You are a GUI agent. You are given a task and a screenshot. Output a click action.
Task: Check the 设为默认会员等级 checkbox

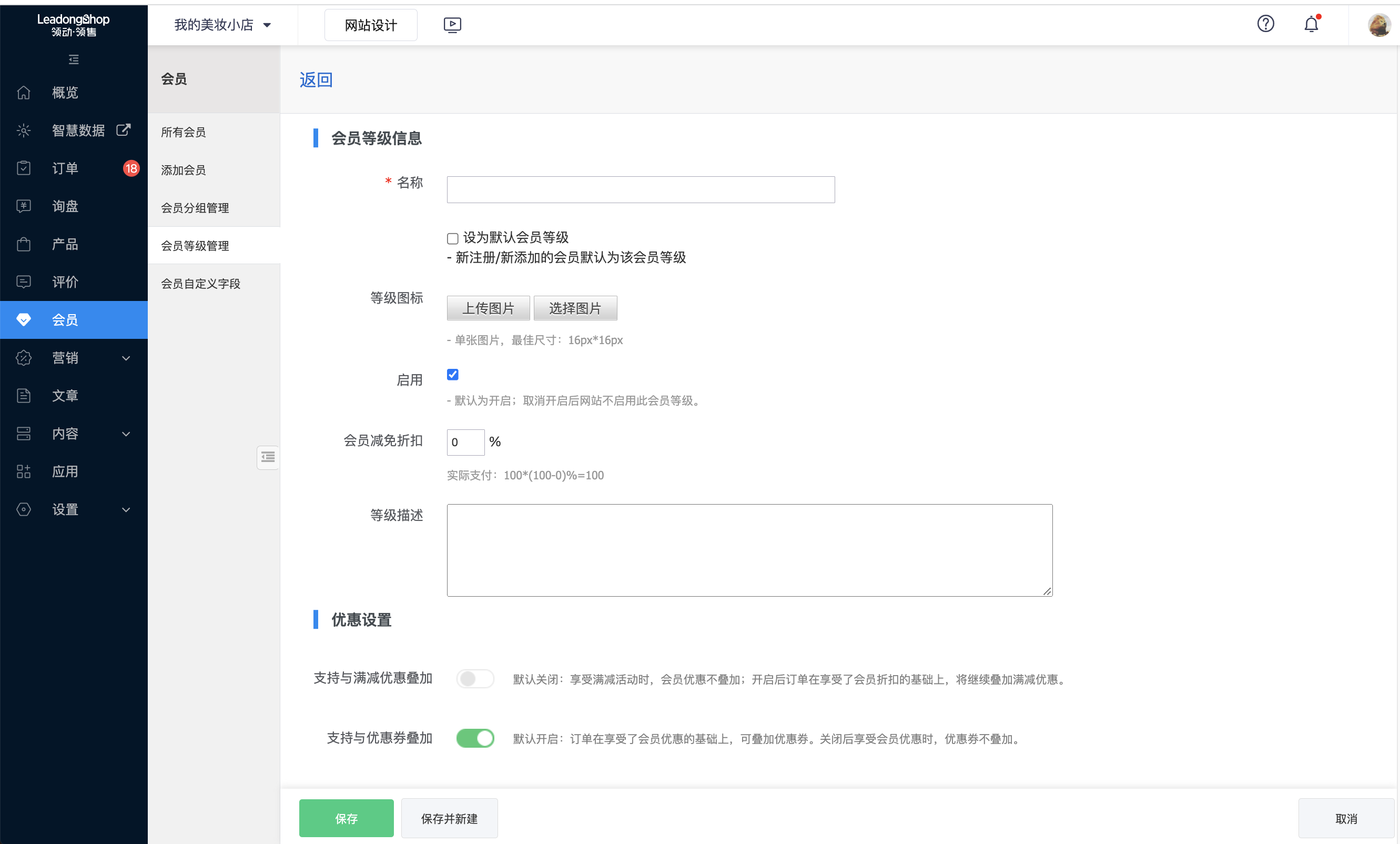(453, 238)
